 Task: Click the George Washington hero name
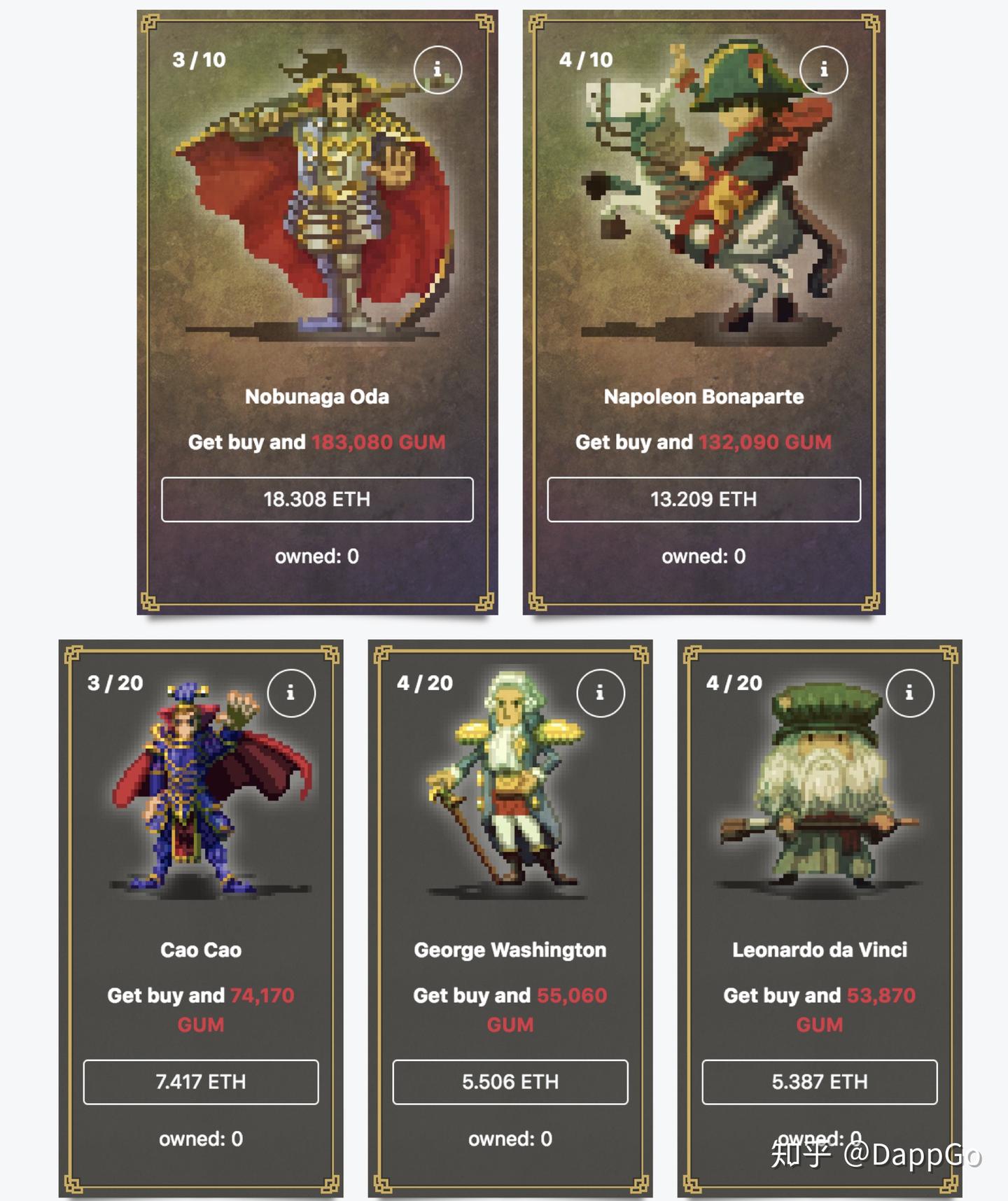(510, 950)
